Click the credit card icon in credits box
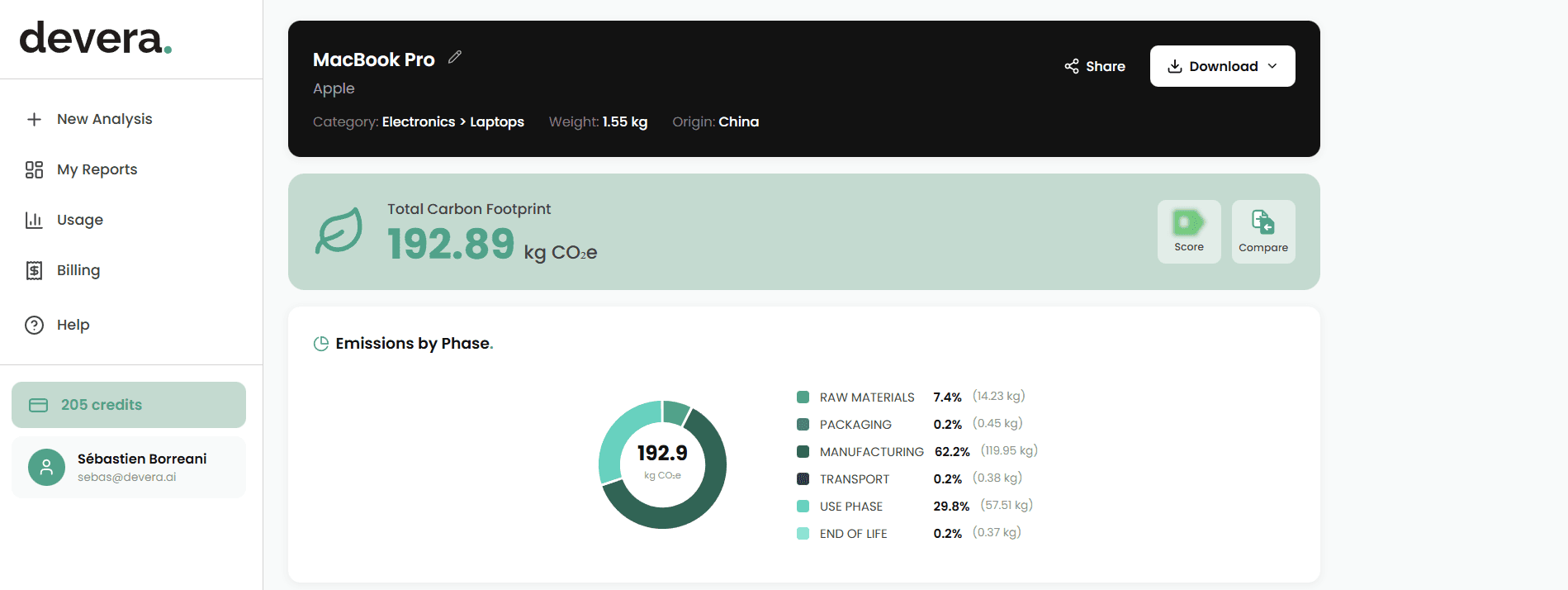 (39, 405)
